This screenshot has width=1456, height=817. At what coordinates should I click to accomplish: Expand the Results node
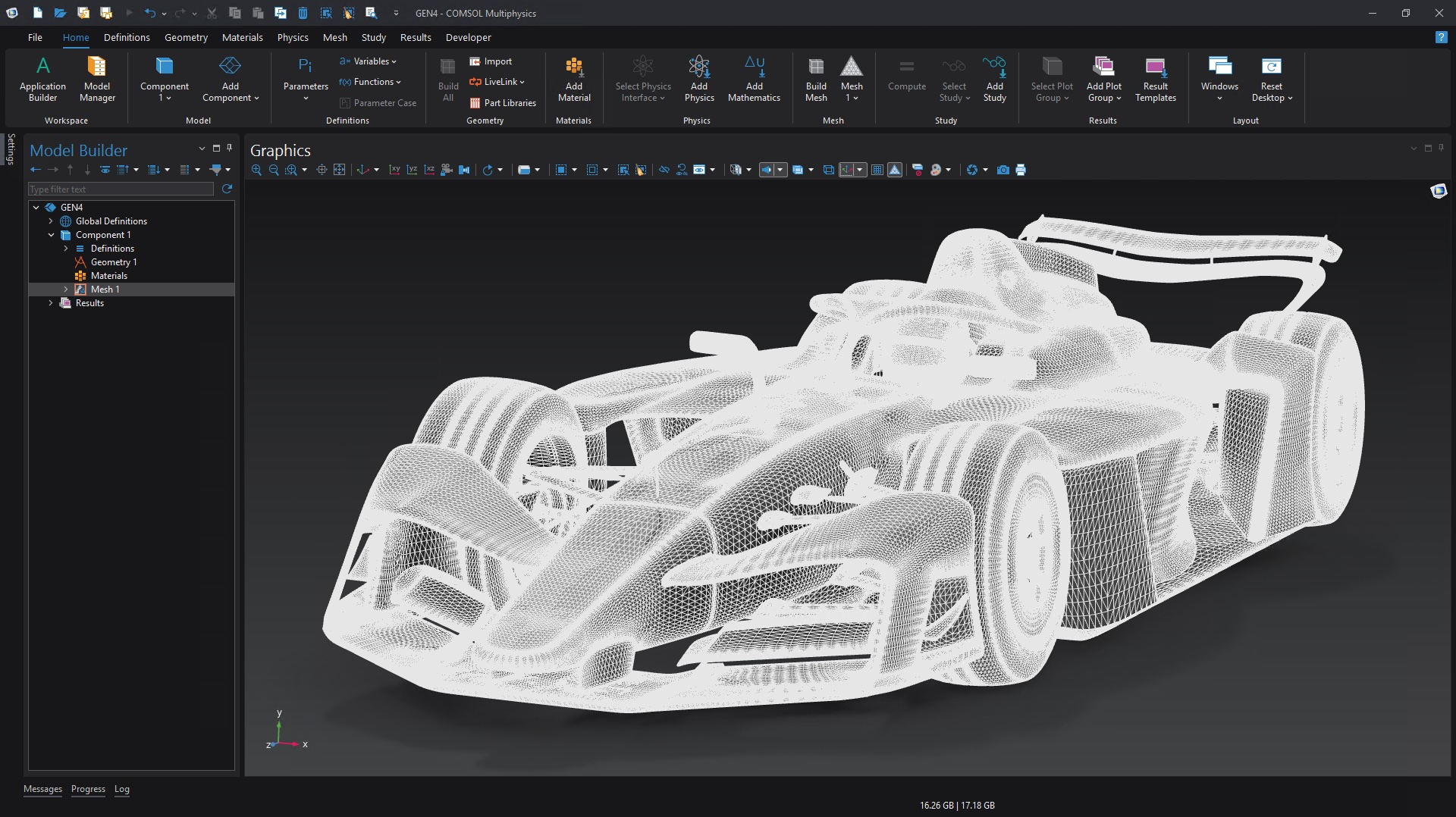tap(51, 303)
